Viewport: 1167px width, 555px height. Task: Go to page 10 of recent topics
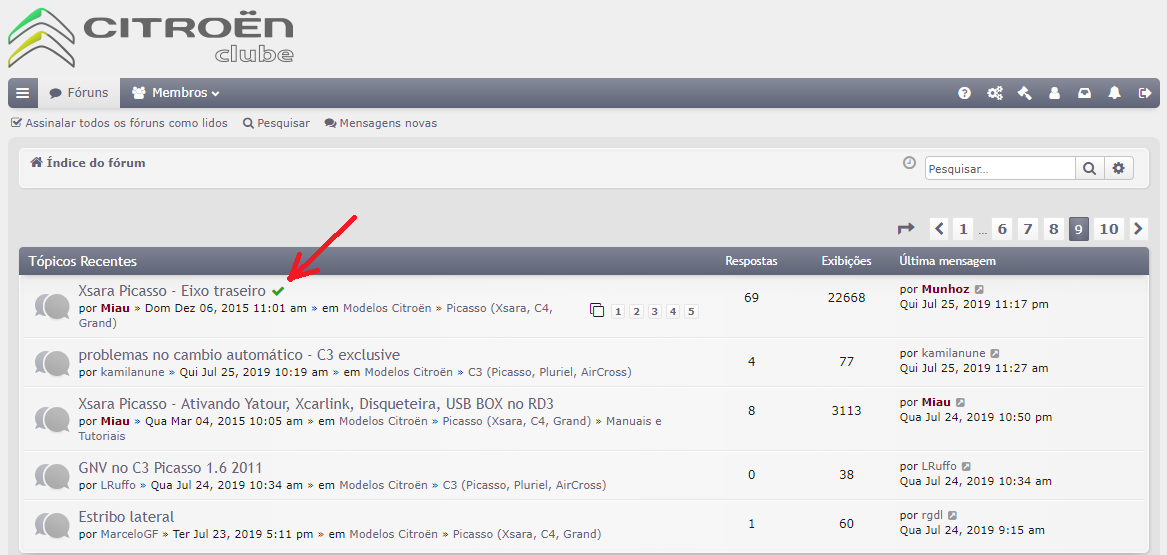point(1109,229)
